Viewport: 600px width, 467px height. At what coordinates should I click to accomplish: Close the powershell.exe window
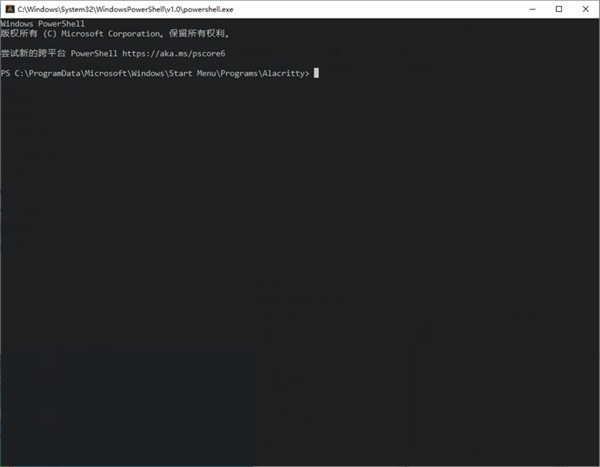pyautogui.click(x=586, y=8)
